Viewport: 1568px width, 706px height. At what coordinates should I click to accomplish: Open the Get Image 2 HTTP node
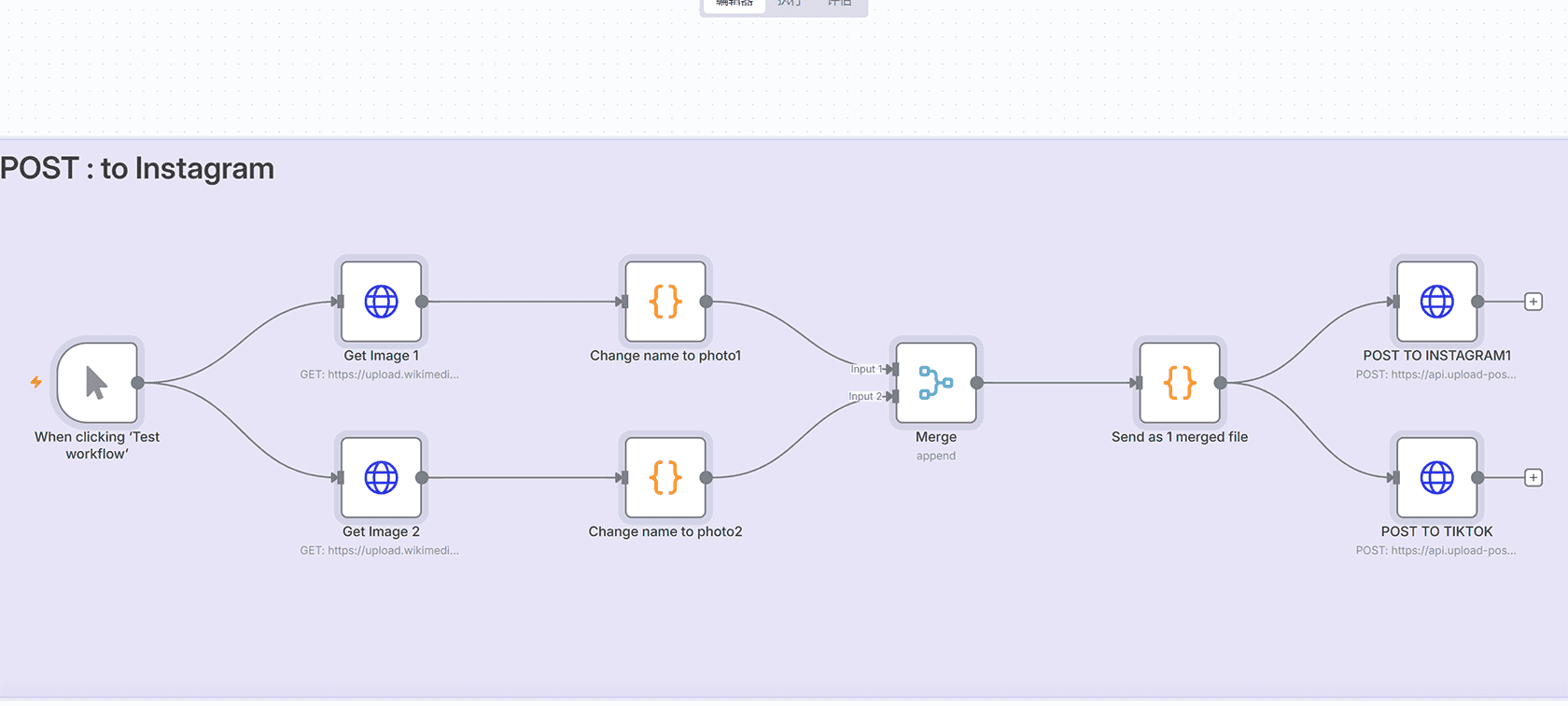pos(381,477)
